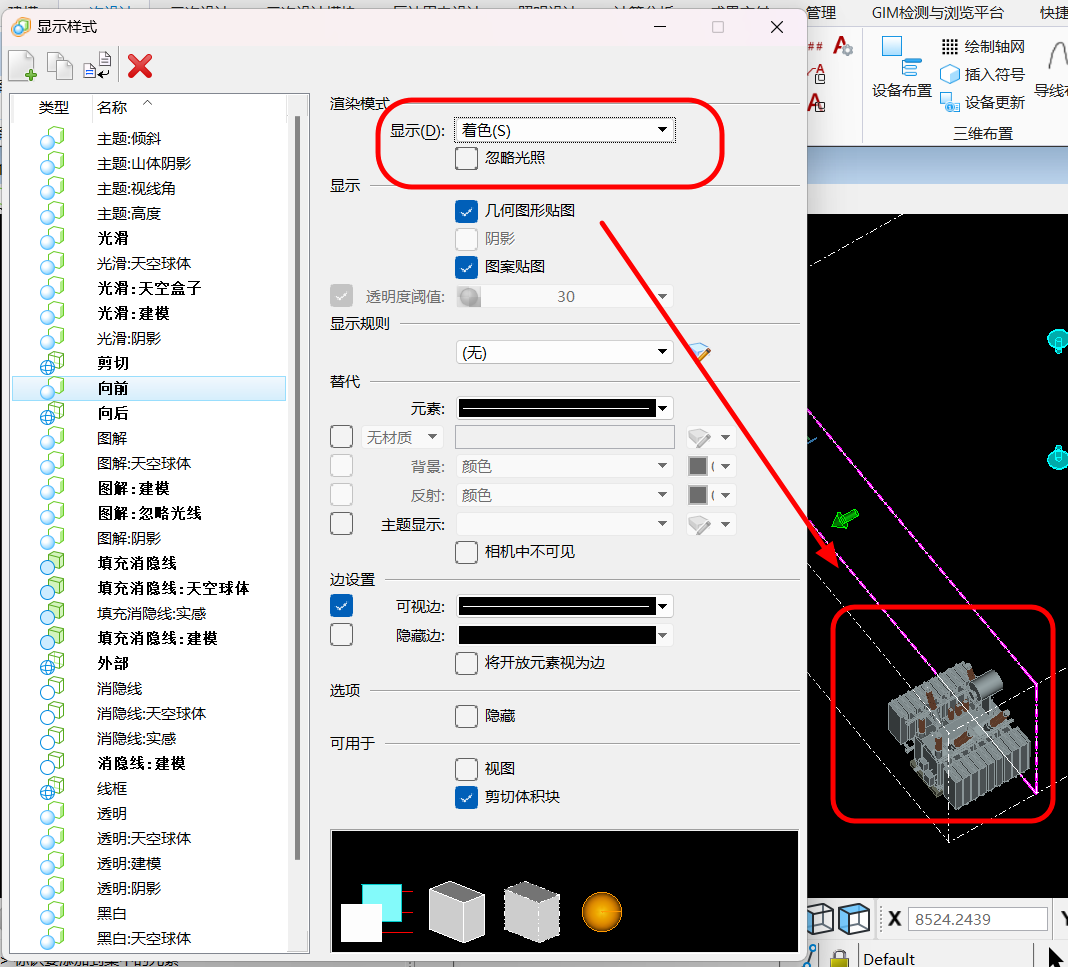Image resolution: width=1068 pixels, height=967 pixels.
Task: Uncheck 图案贴图 checkbox
Action: (x=466, y=267)
